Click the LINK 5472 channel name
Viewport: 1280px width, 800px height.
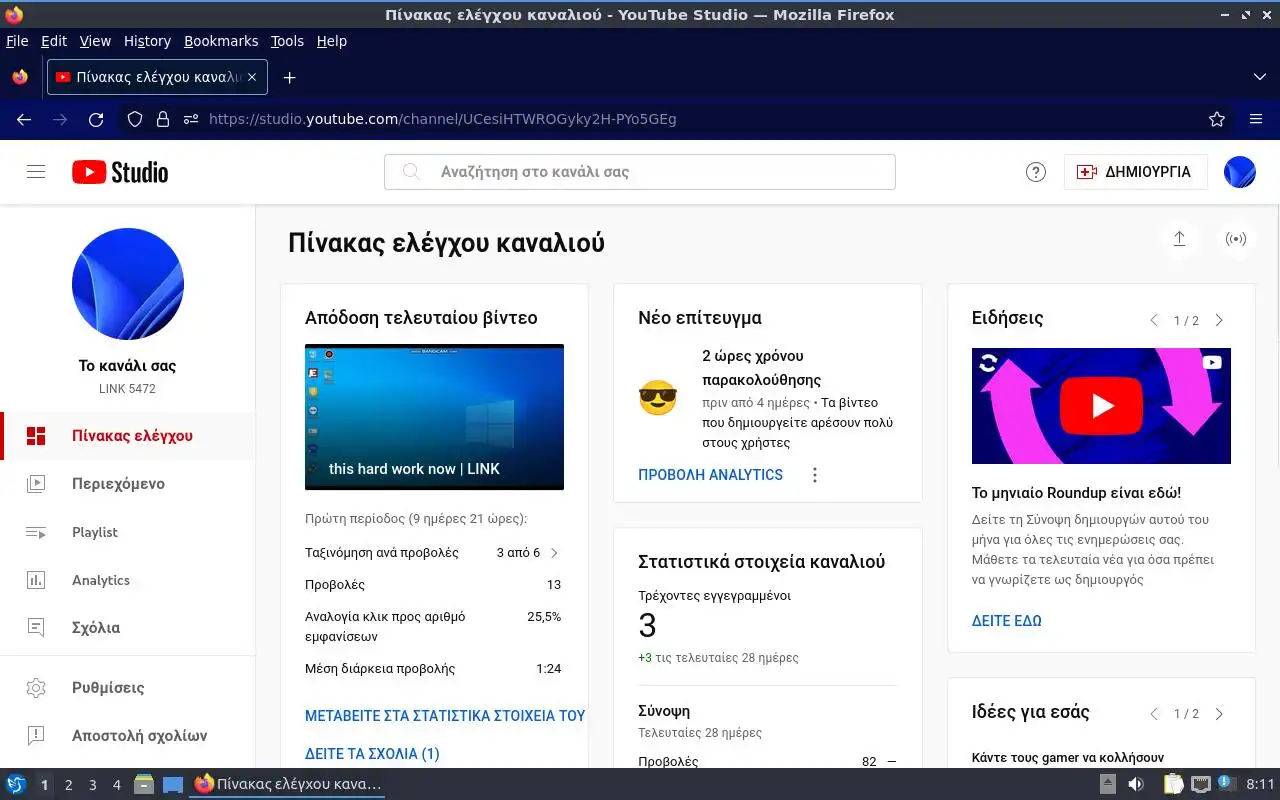128,389
